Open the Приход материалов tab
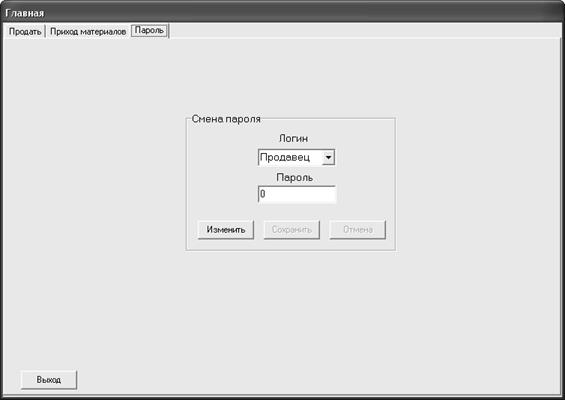Viewport: 565px width, 400px height. pyautogui.click(x=88, y=31)
